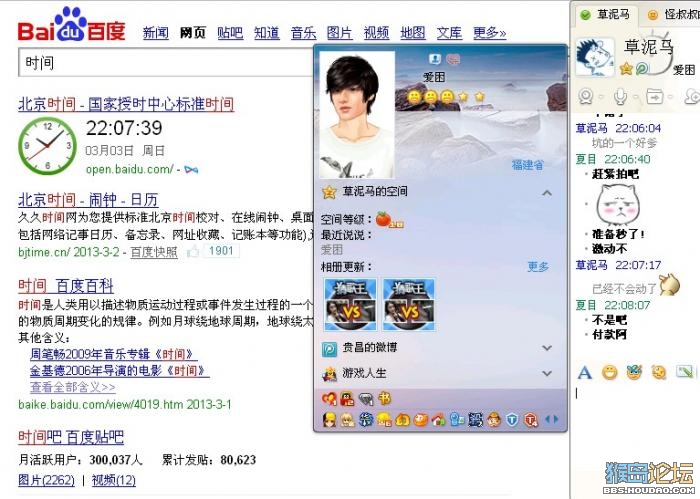Open the 时间_百度百科 search result

pos(66,286)
